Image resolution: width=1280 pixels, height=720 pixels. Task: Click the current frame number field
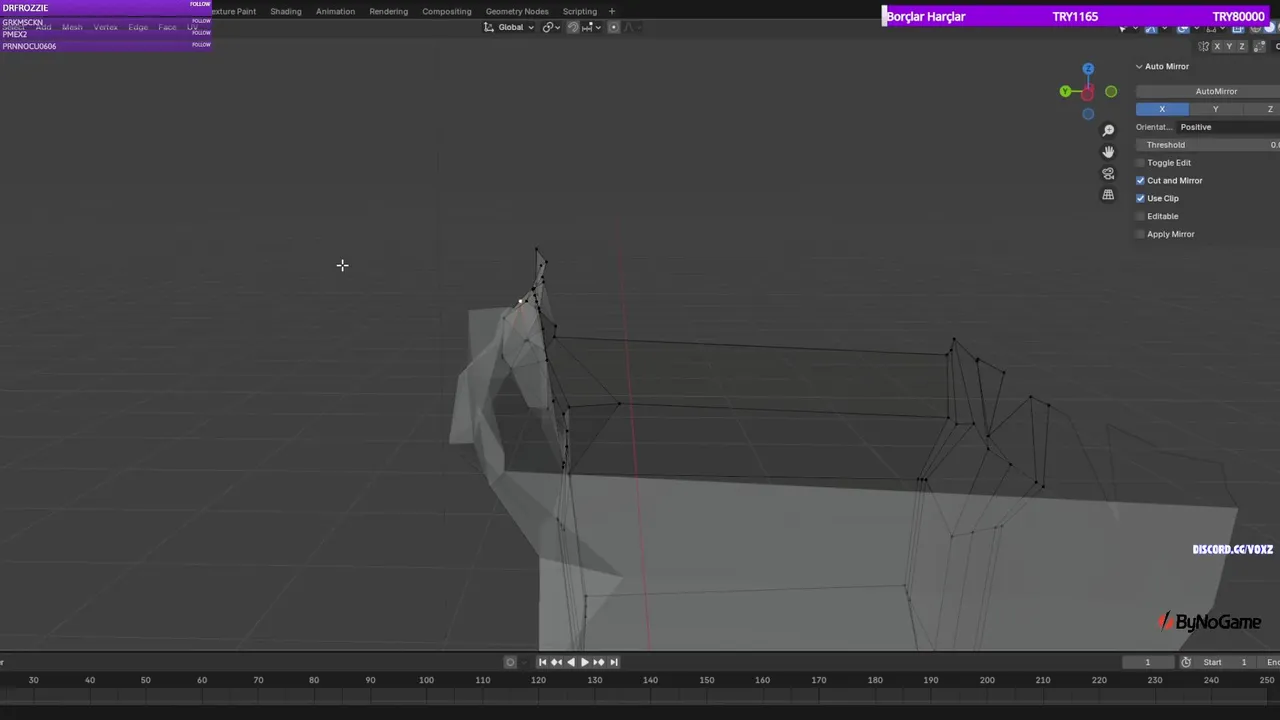pyautogui.click(x=1148, y=662)
